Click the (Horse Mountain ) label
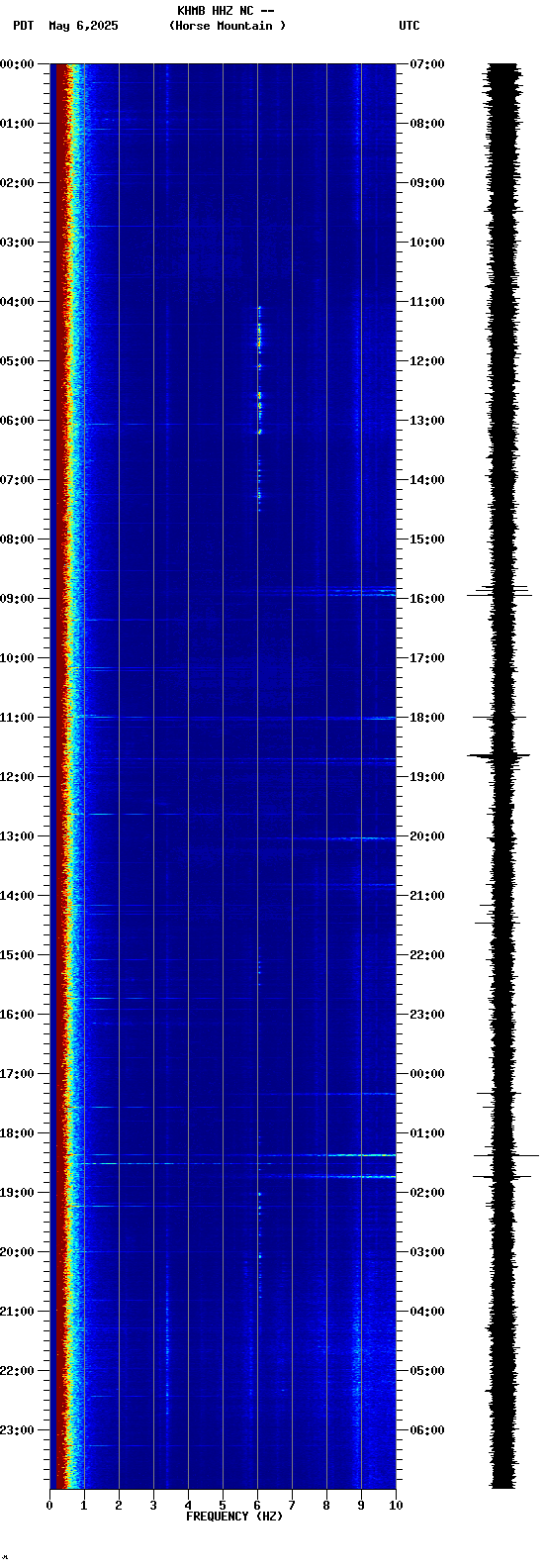Screen dimensions: 546x1568 [x=227, y=26]
